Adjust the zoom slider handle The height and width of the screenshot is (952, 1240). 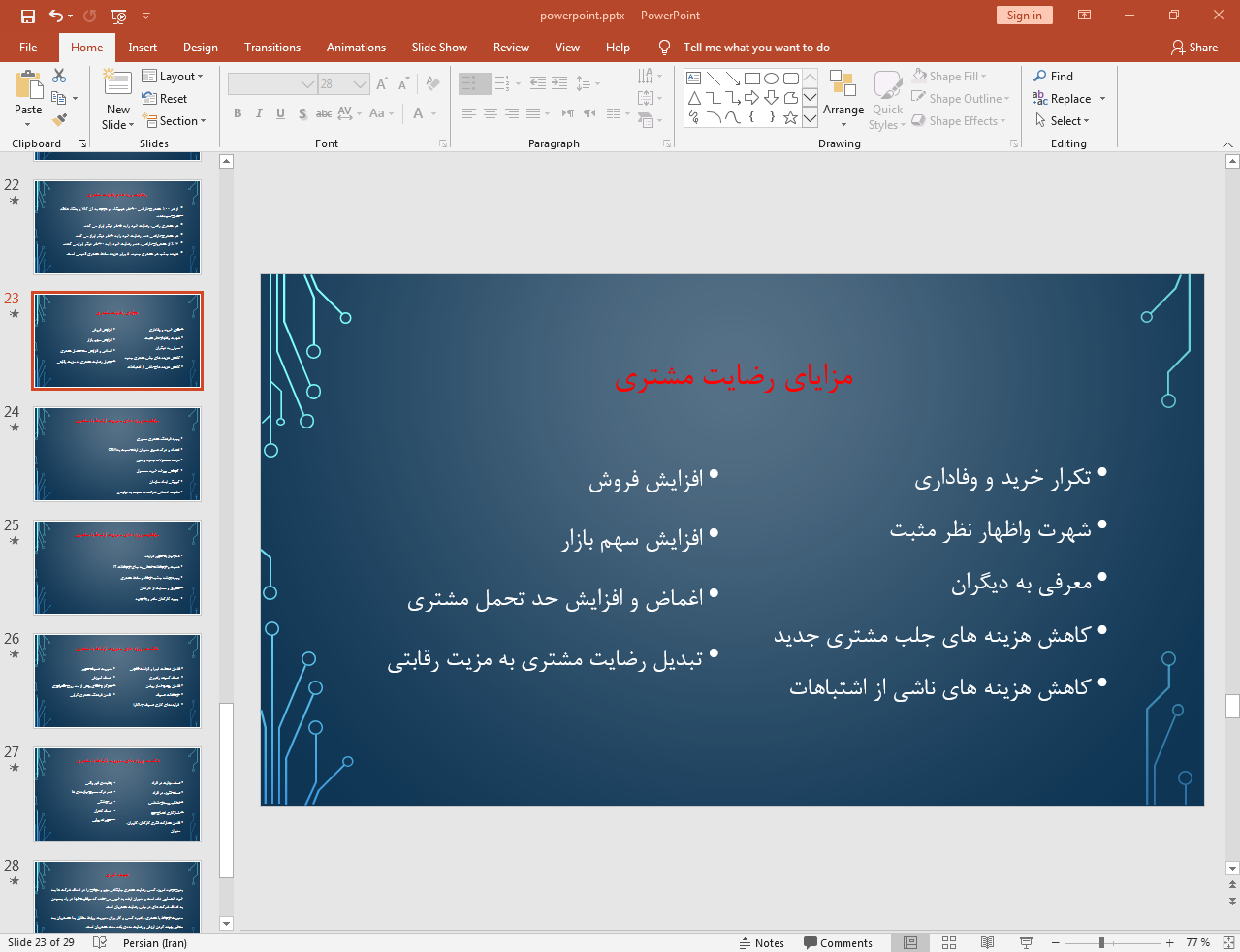[1101, 942]
